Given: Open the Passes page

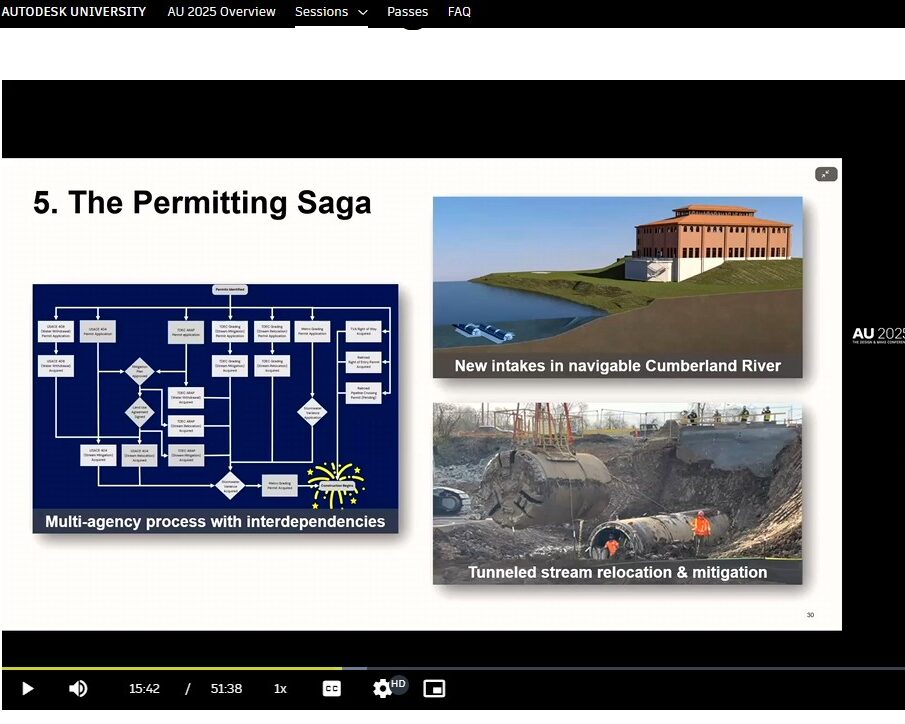Looking at the screenshot, I should point(407,12).
